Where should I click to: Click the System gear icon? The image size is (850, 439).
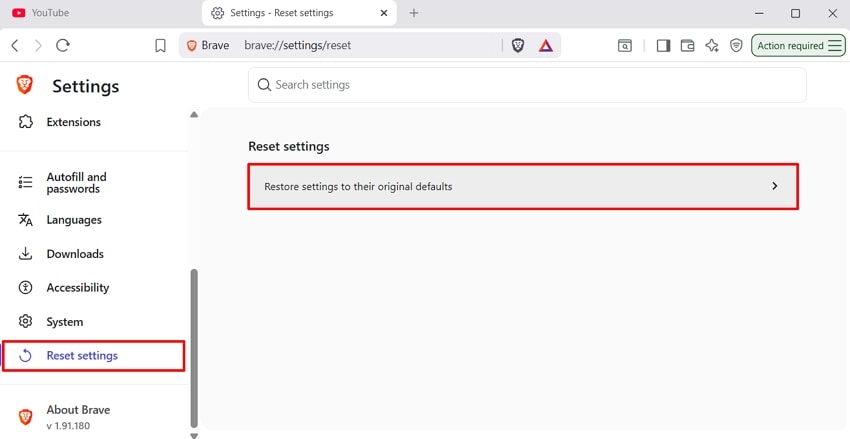pyautogui.click(x=25, y=321)
